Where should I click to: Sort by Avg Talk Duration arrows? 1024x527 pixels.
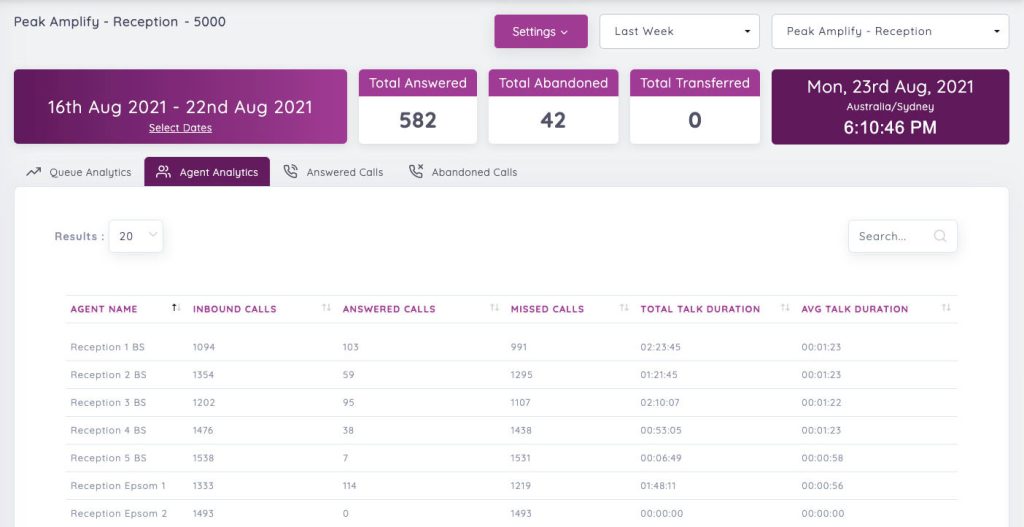946,308
